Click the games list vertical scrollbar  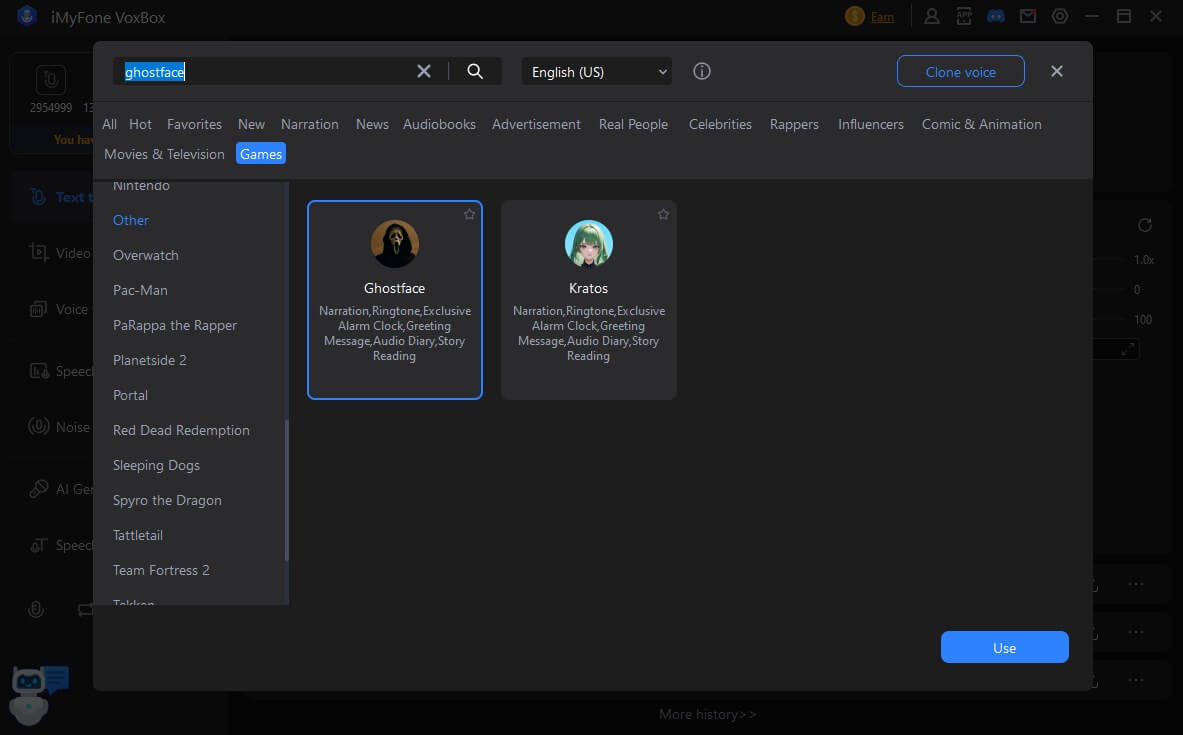pyautogui.click(x=287, y=491)
